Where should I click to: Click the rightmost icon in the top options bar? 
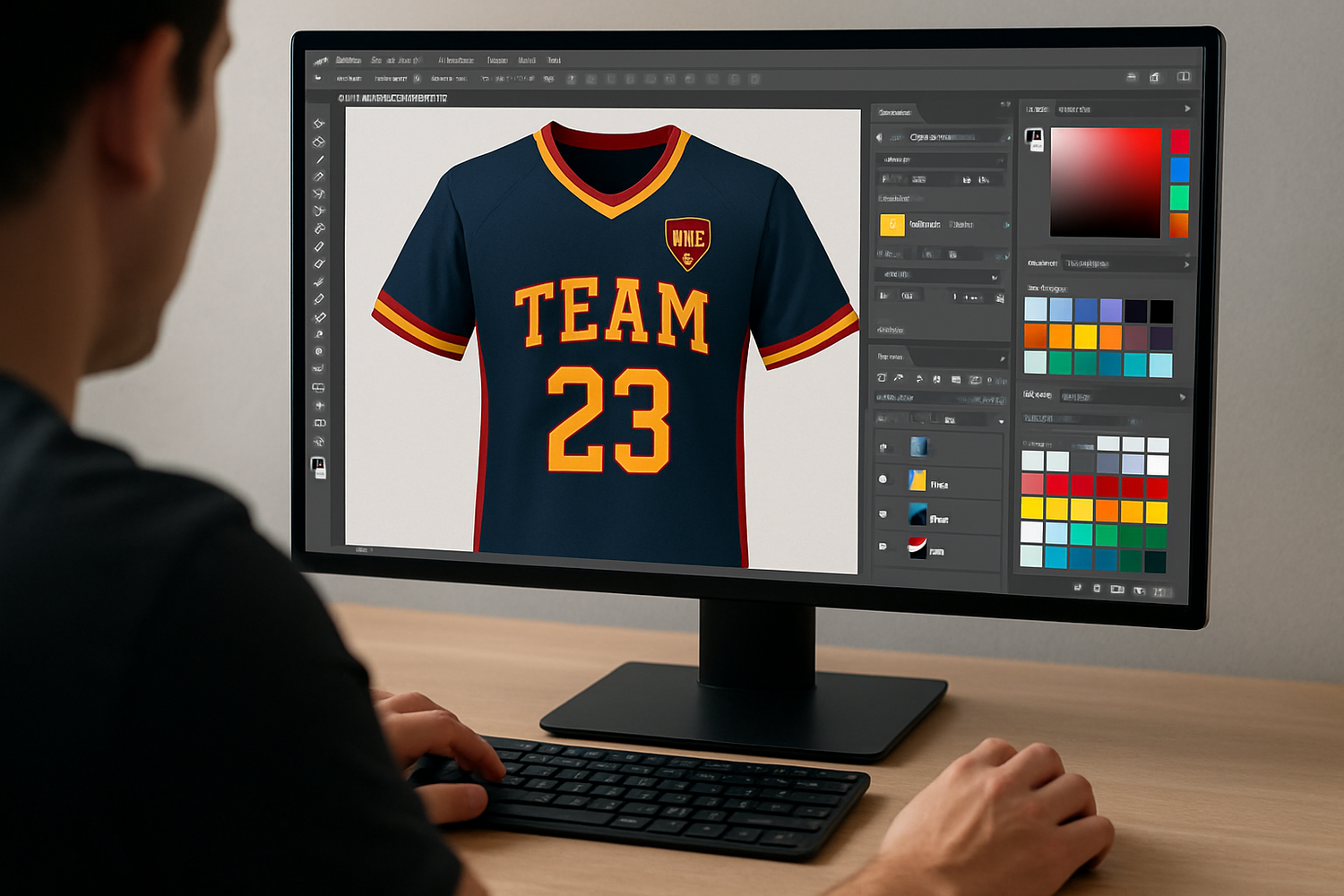point(1184,77)
